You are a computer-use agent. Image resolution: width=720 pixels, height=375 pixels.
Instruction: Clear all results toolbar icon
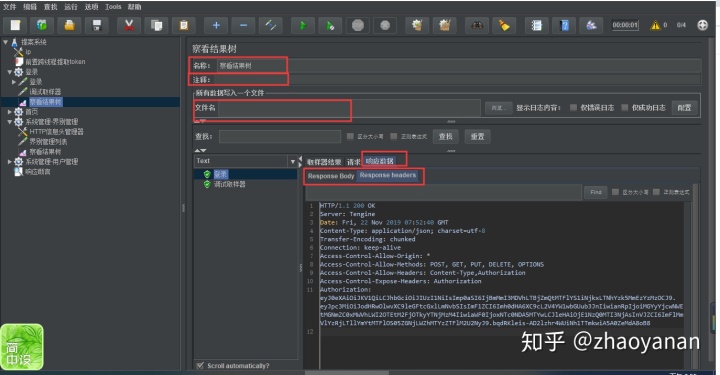(444, 25)
